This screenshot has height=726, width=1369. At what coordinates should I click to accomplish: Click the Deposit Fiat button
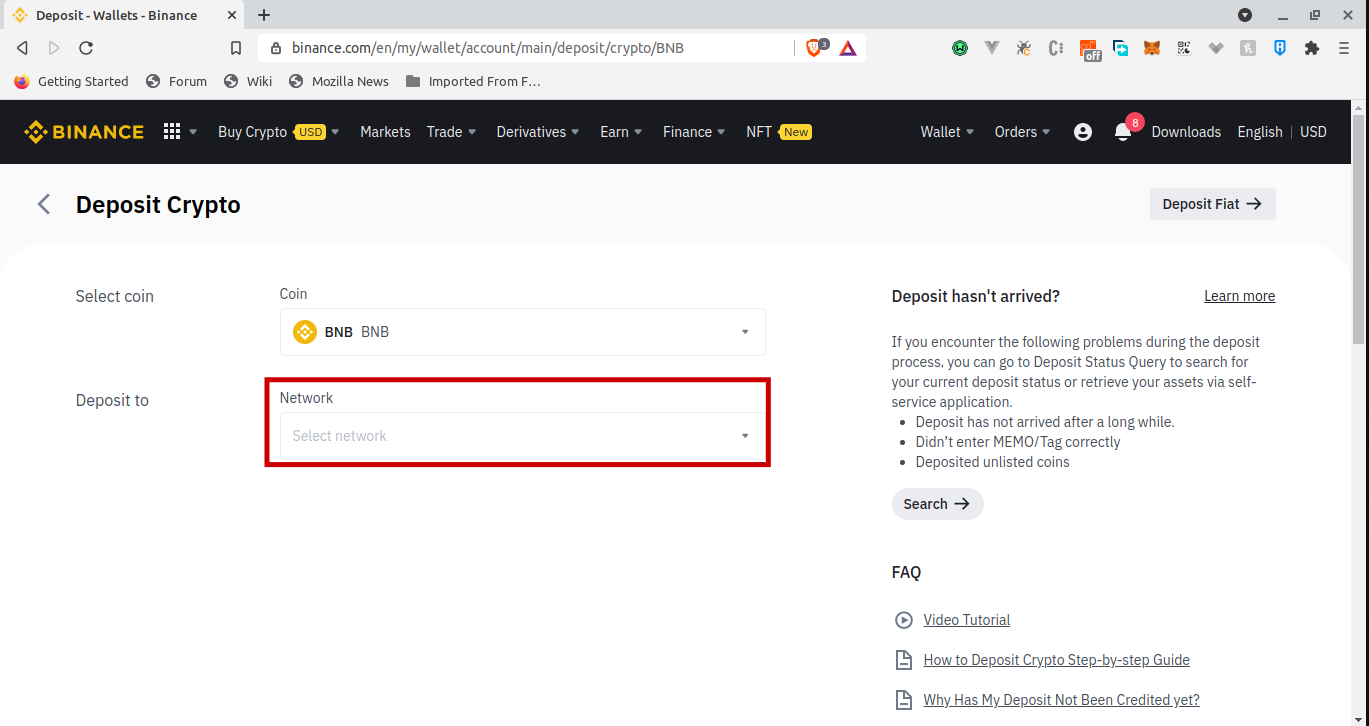(1213, 204)
